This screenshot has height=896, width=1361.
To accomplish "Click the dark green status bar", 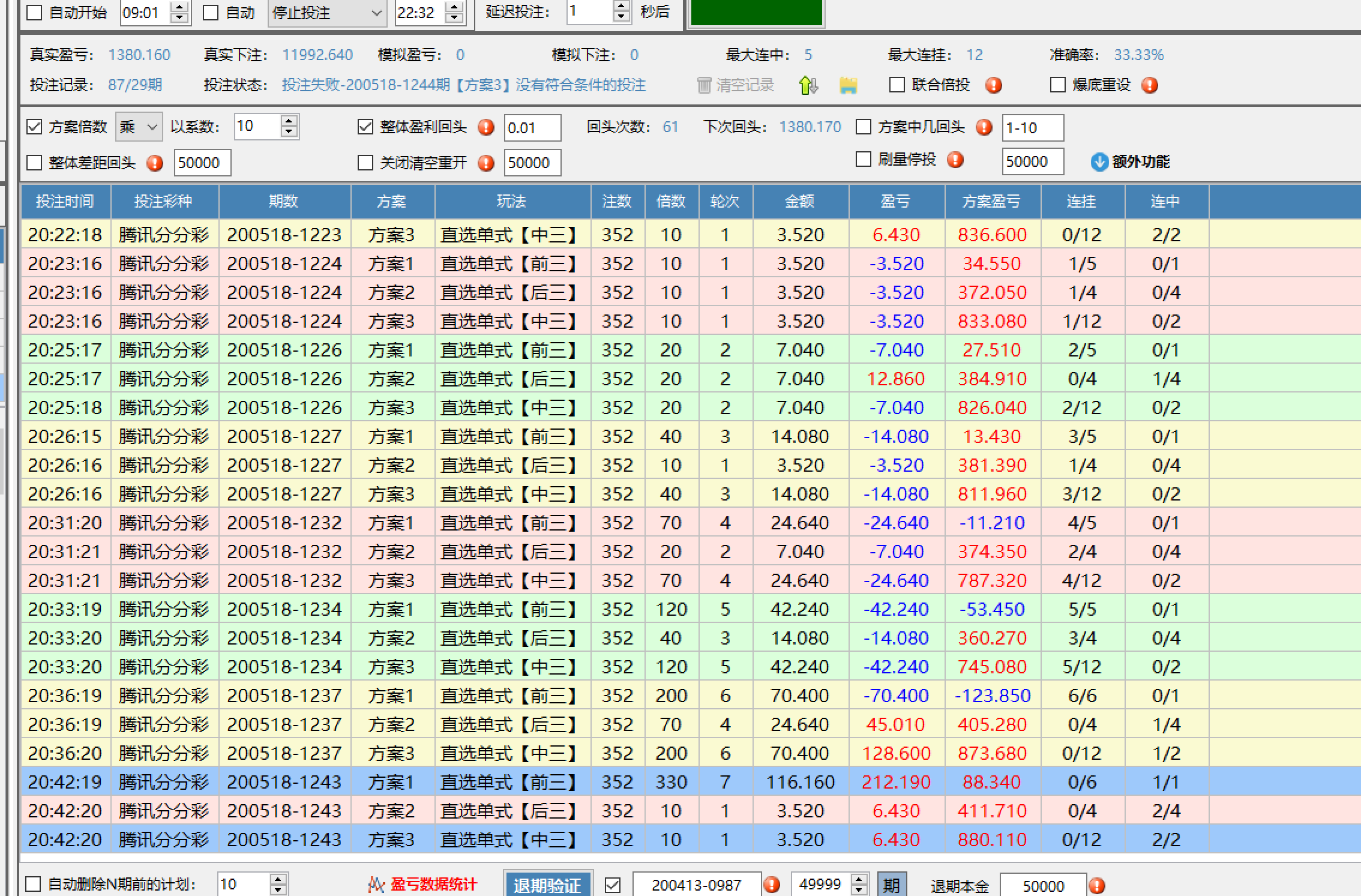I will coord(756,12).
